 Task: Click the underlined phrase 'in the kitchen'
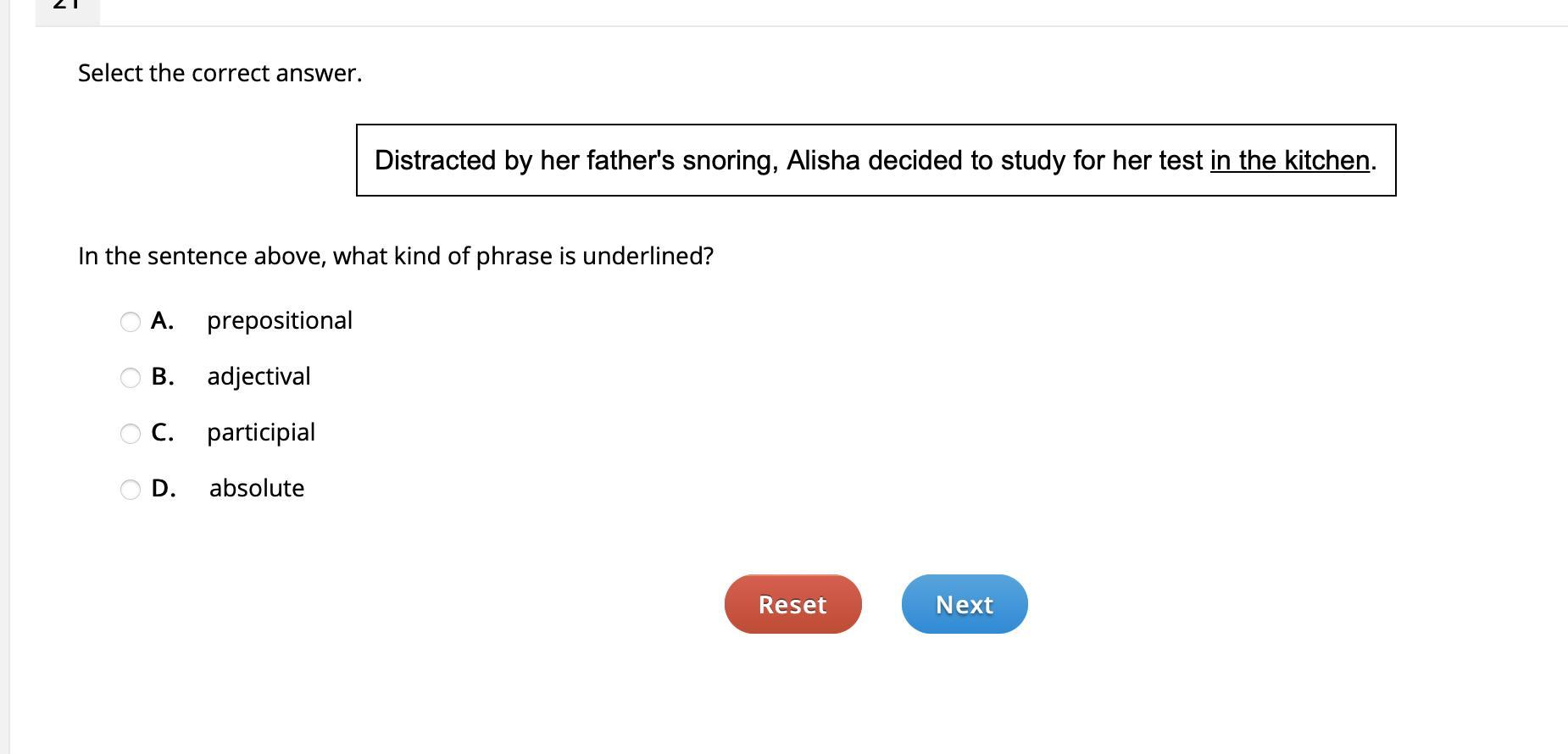(1289, 161)
